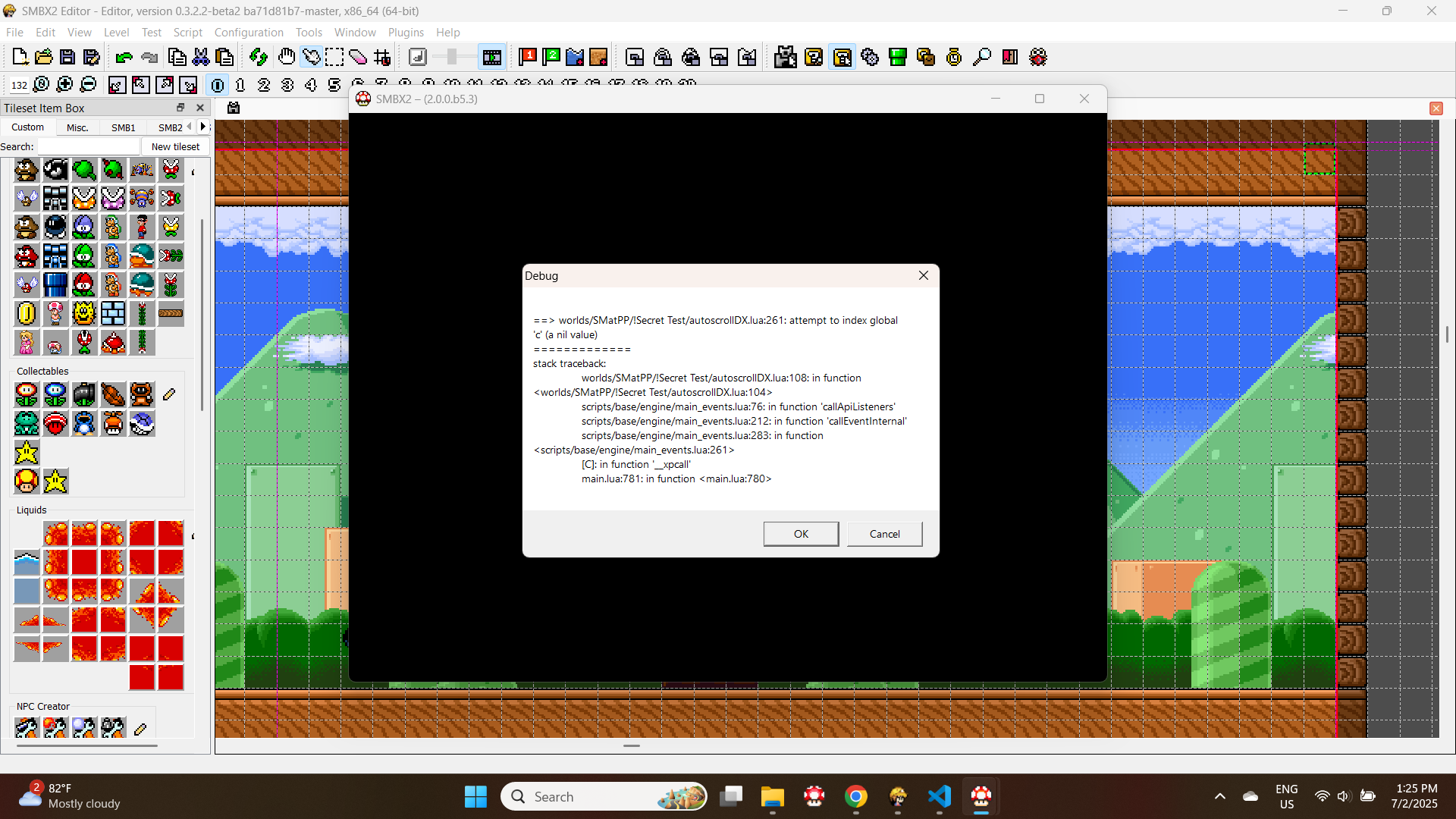Image resolution: width=1456 pixels, height=819 pixels.
Task: Open the stopwatch events icon
Action: (954, 57)
